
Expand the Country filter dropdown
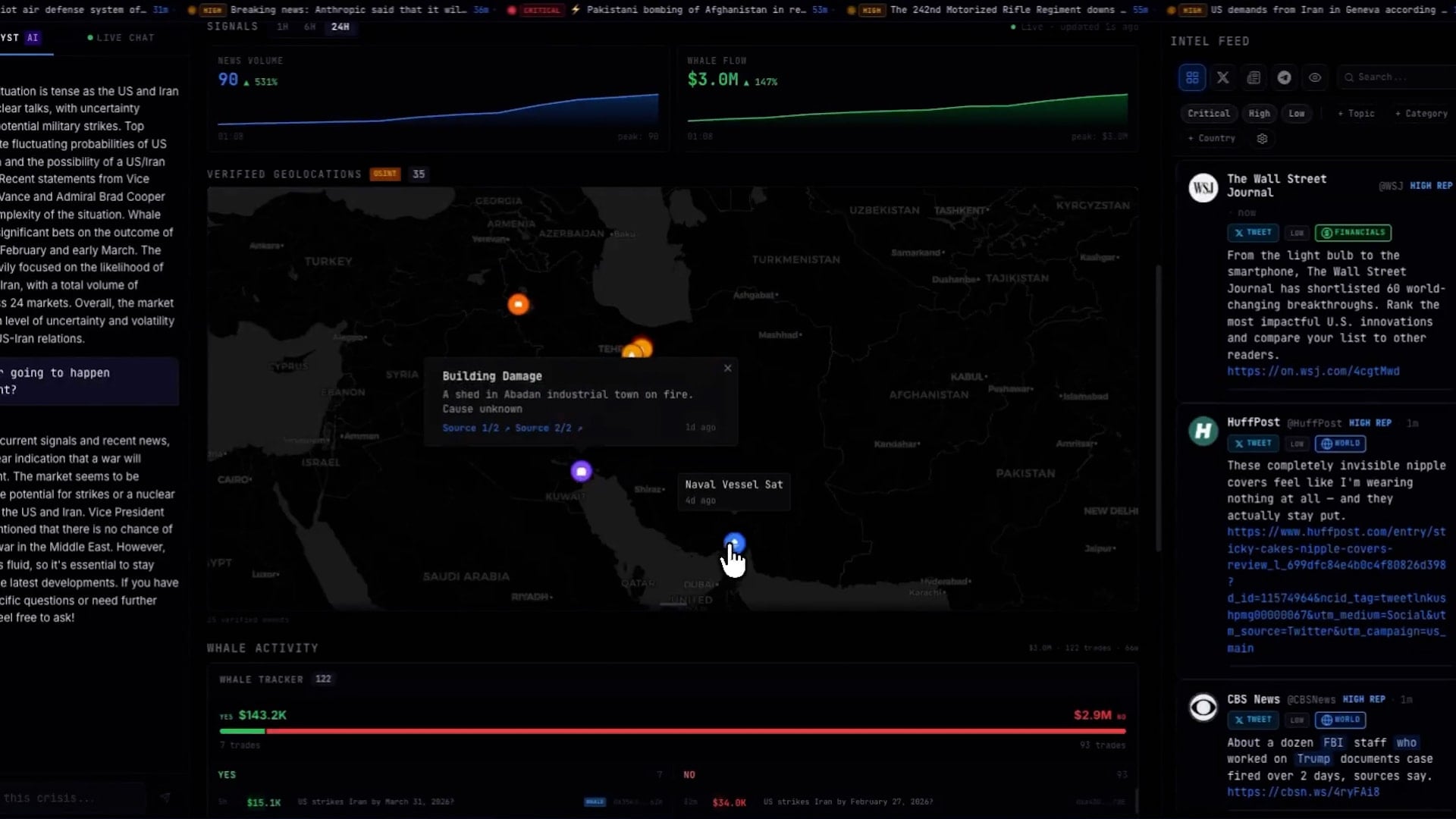1211,139
